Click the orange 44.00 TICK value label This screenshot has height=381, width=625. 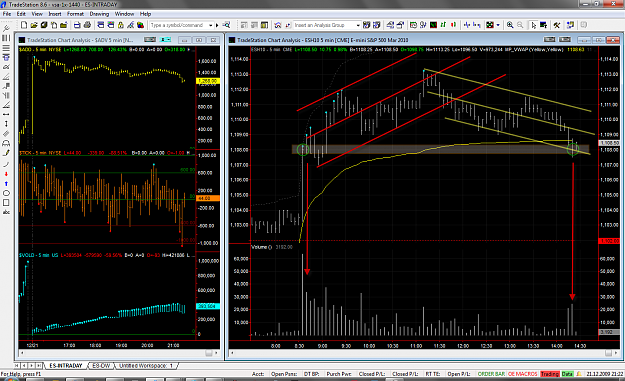click(x=208, y=198)
